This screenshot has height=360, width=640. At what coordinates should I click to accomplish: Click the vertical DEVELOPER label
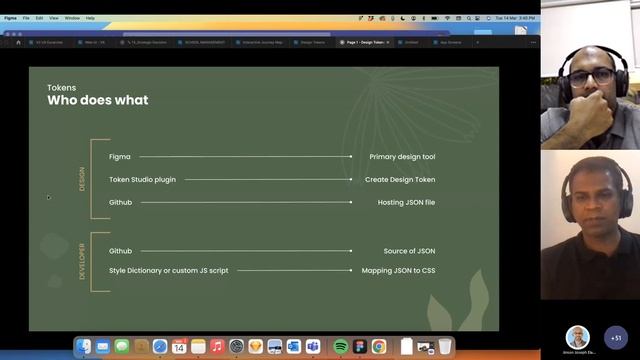coord(82,262)
